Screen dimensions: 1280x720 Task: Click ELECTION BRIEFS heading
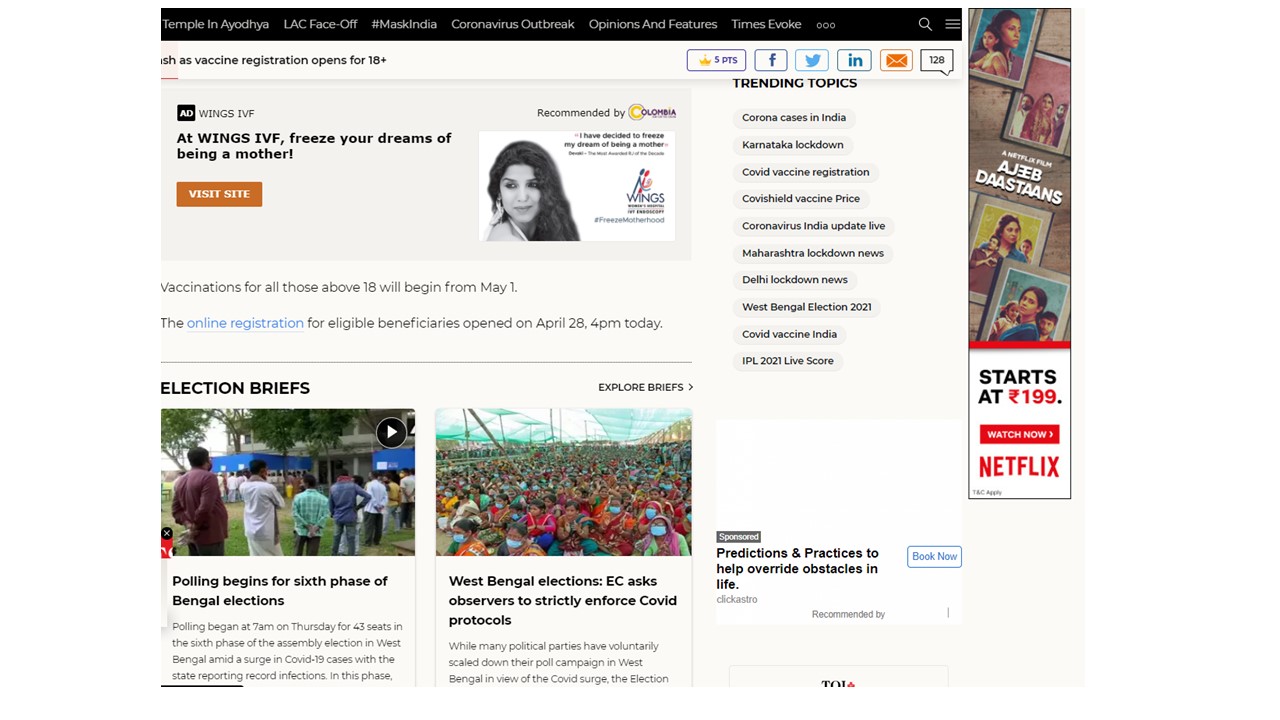point(235,388)
